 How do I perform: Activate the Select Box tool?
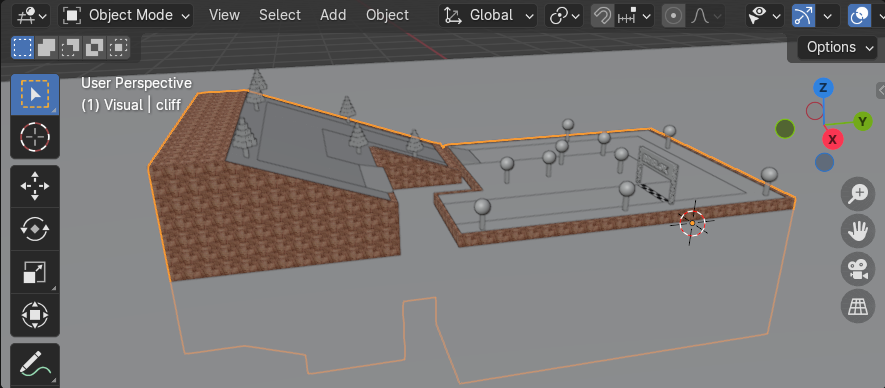35,94
